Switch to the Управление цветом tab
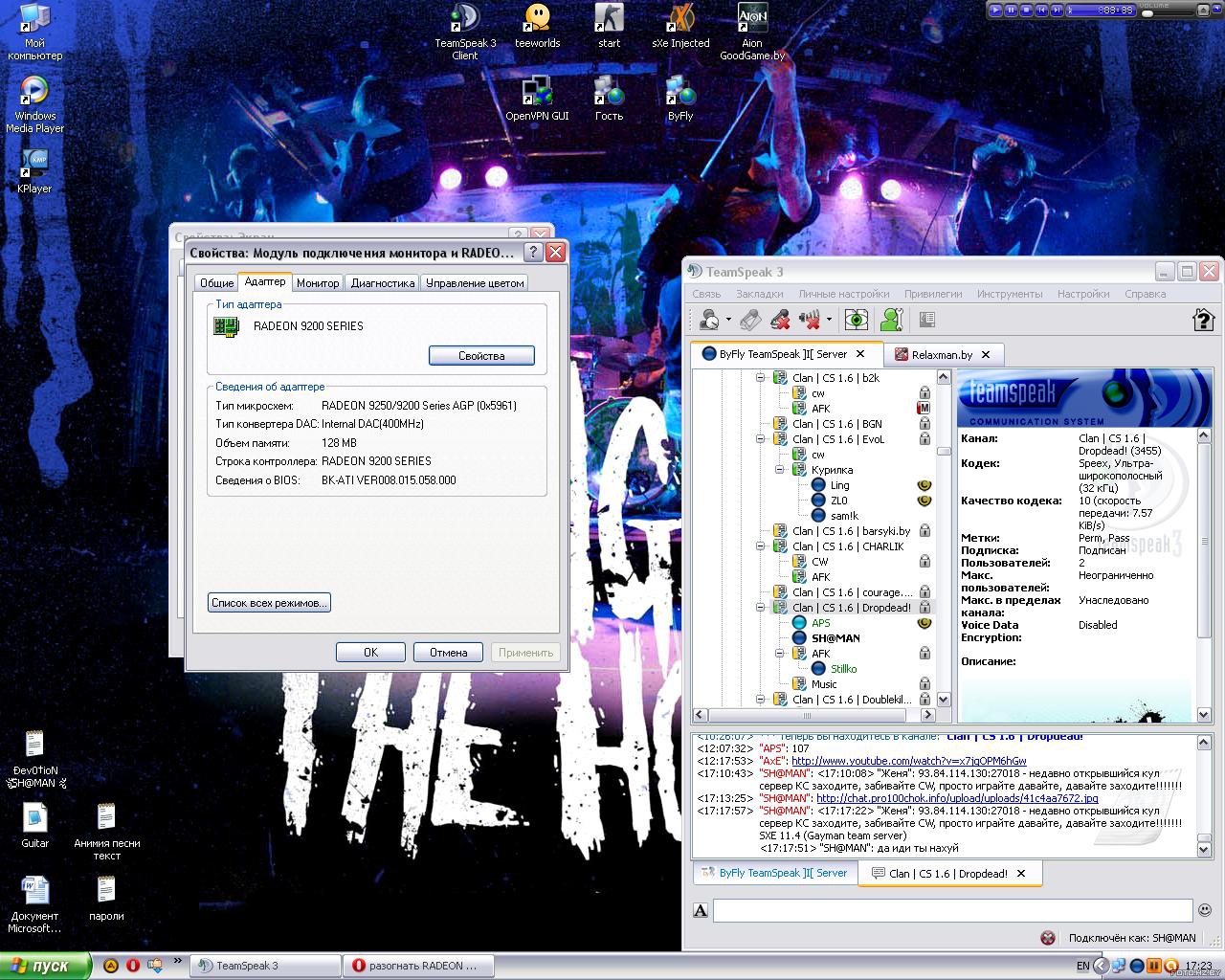This screenshot has width=1225, height=980. tap(475, 283)
